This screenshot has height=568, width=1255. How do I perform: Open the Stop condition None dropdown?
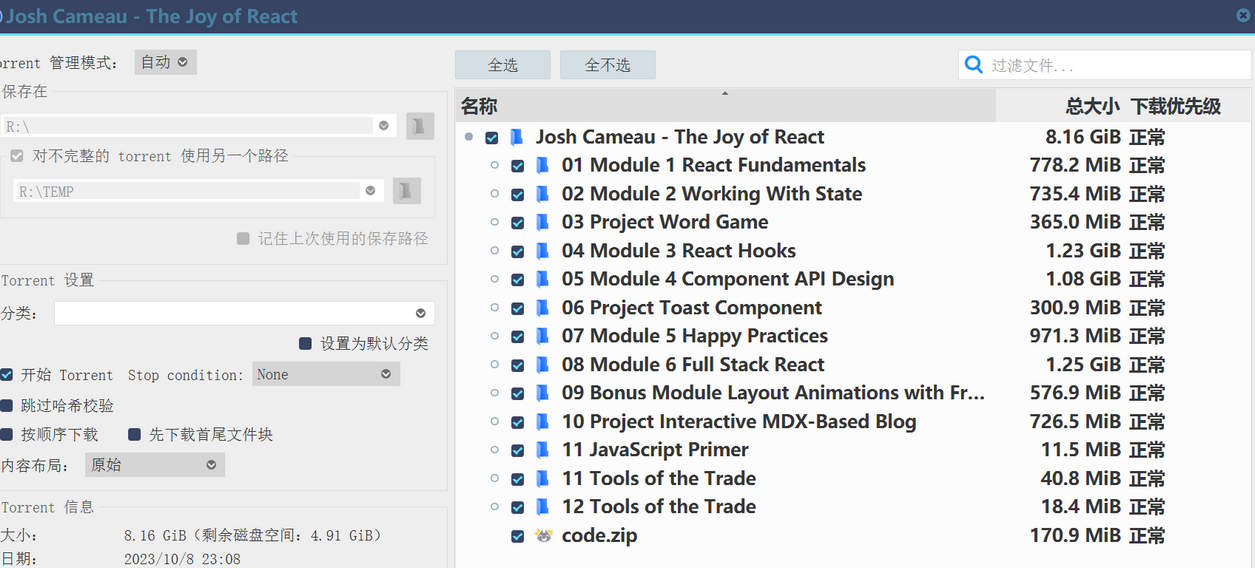click(326, 374)
